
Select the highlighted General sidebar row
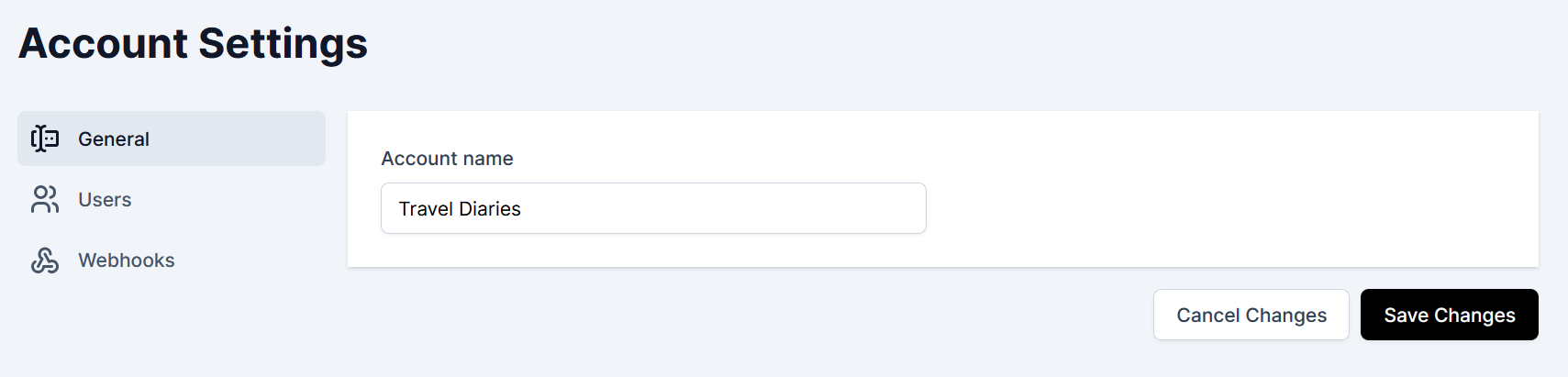click(172, 139)
